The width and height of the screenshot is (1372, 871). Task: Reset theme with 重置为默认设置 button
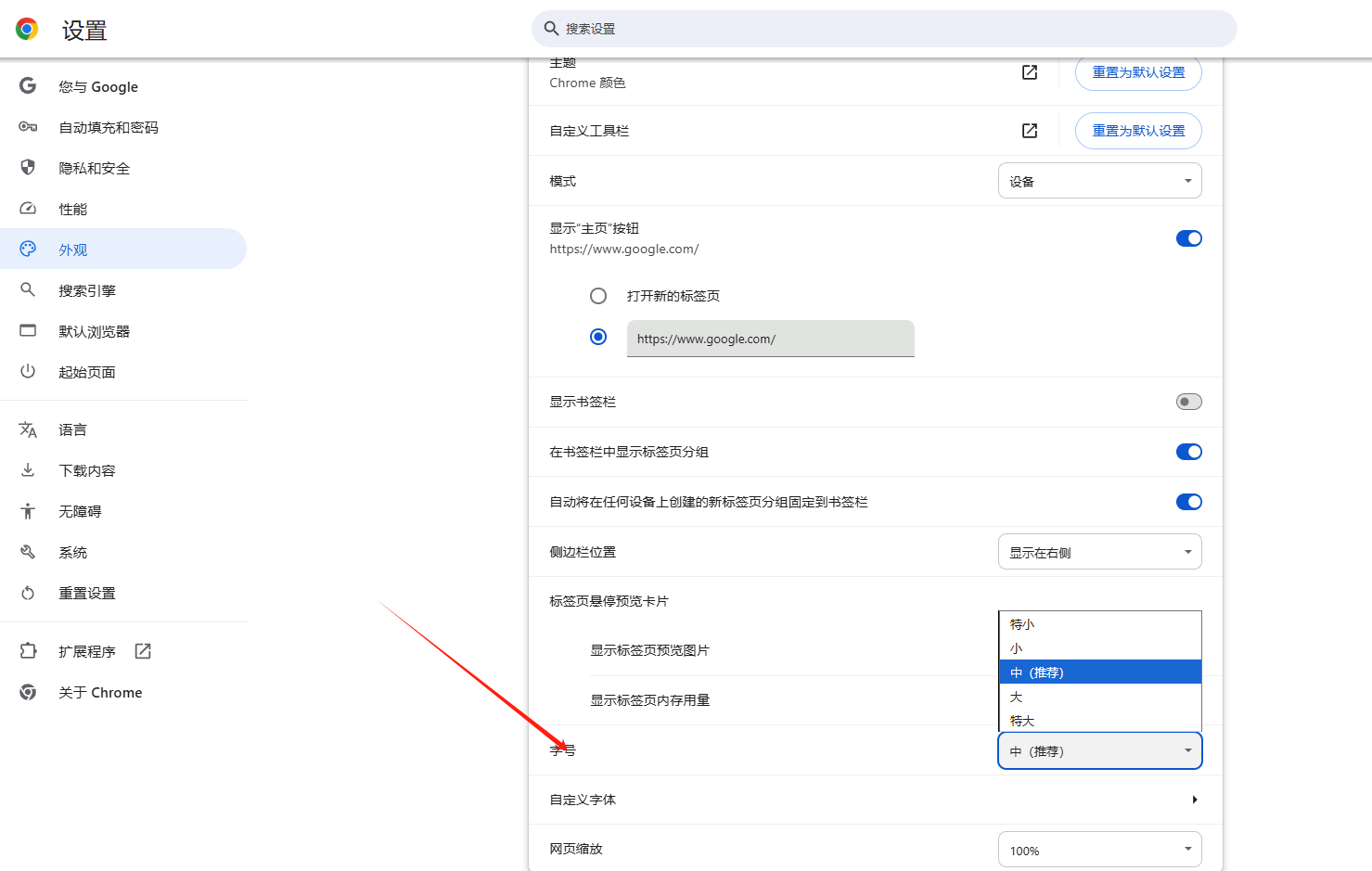coord(1138,72)
